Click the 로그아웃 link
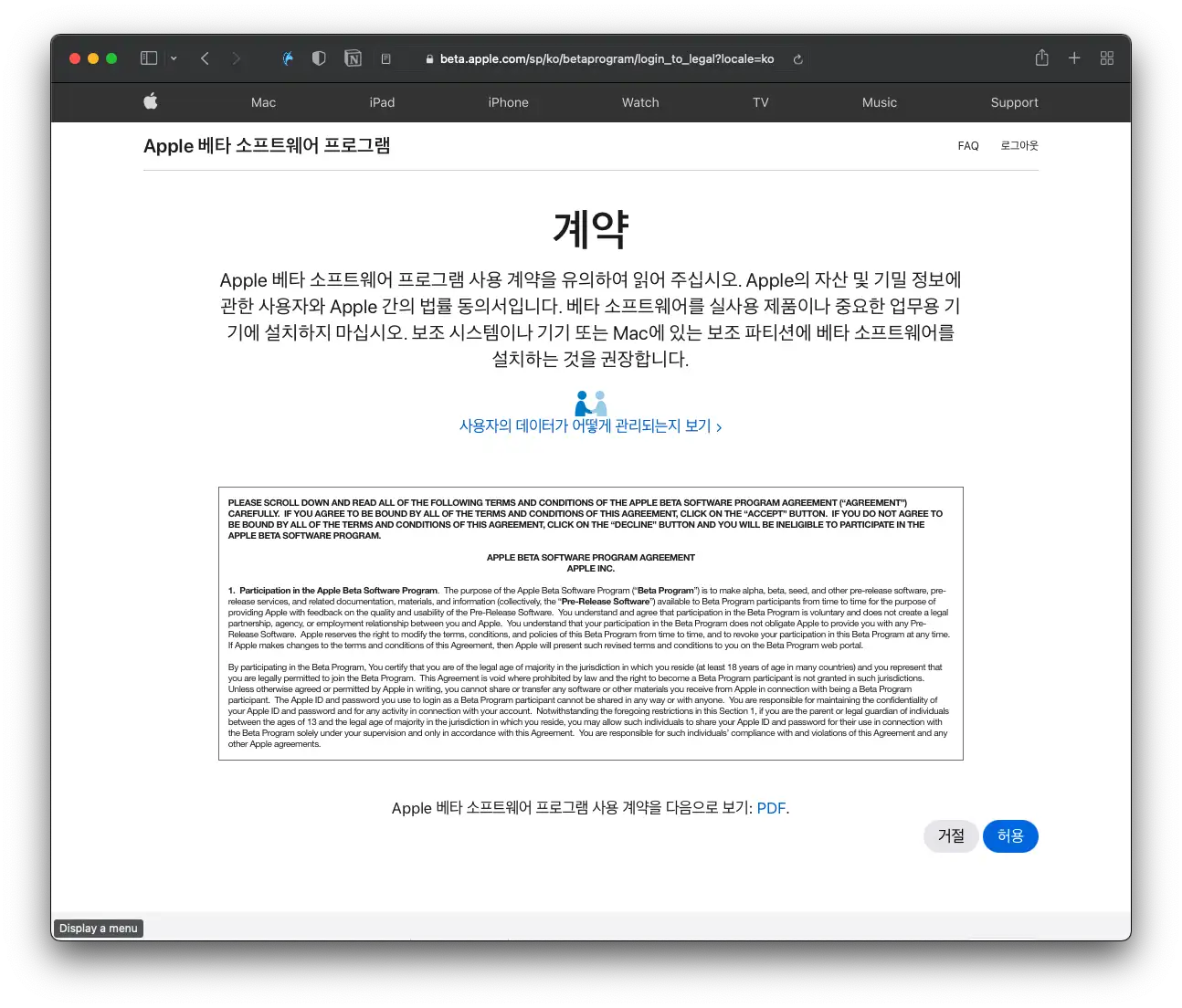Screen dimensions: 1182x1008 pos(1019,146)
